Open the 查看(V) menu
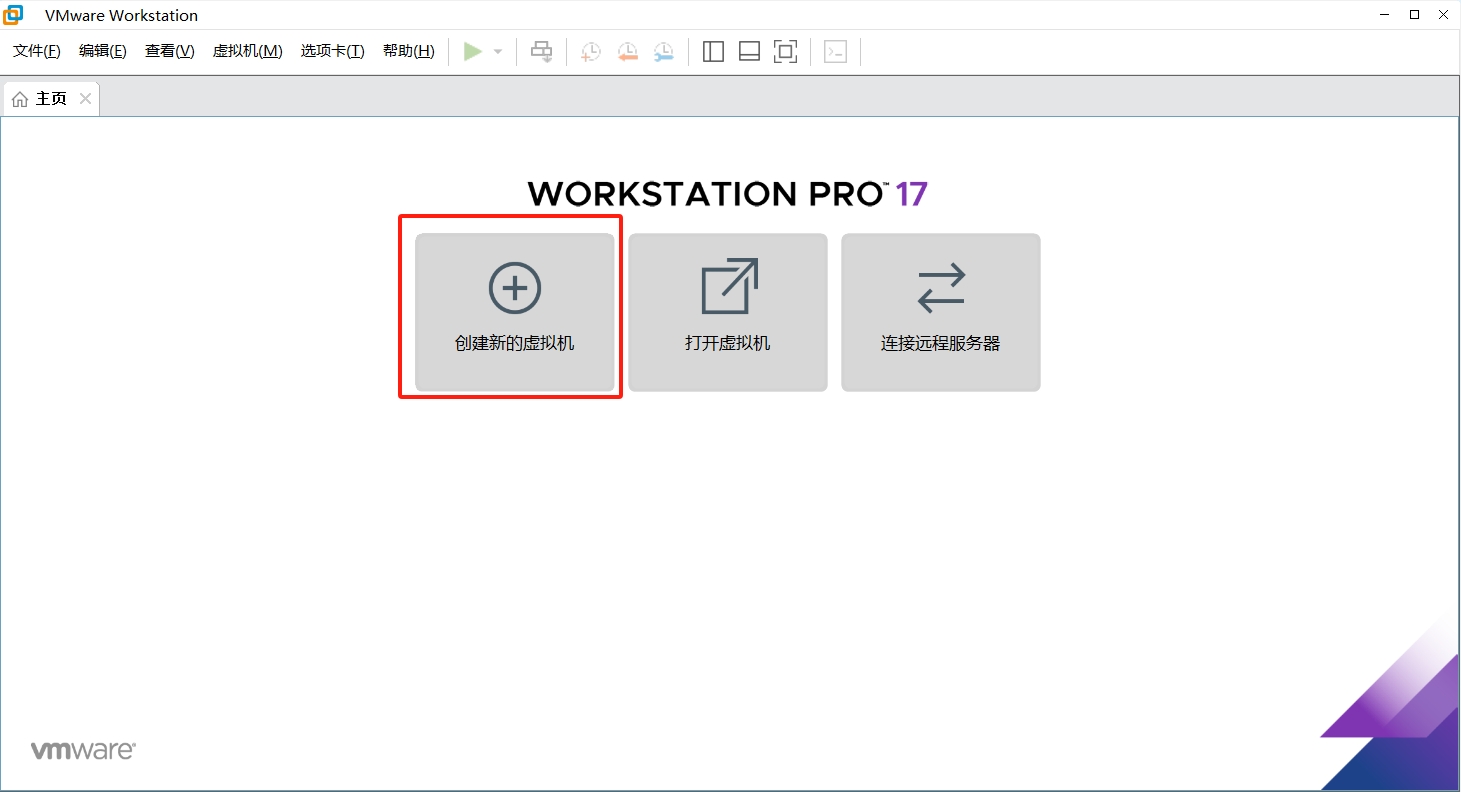The height and width of the screenshot is (792, 1461). (170, 51)
